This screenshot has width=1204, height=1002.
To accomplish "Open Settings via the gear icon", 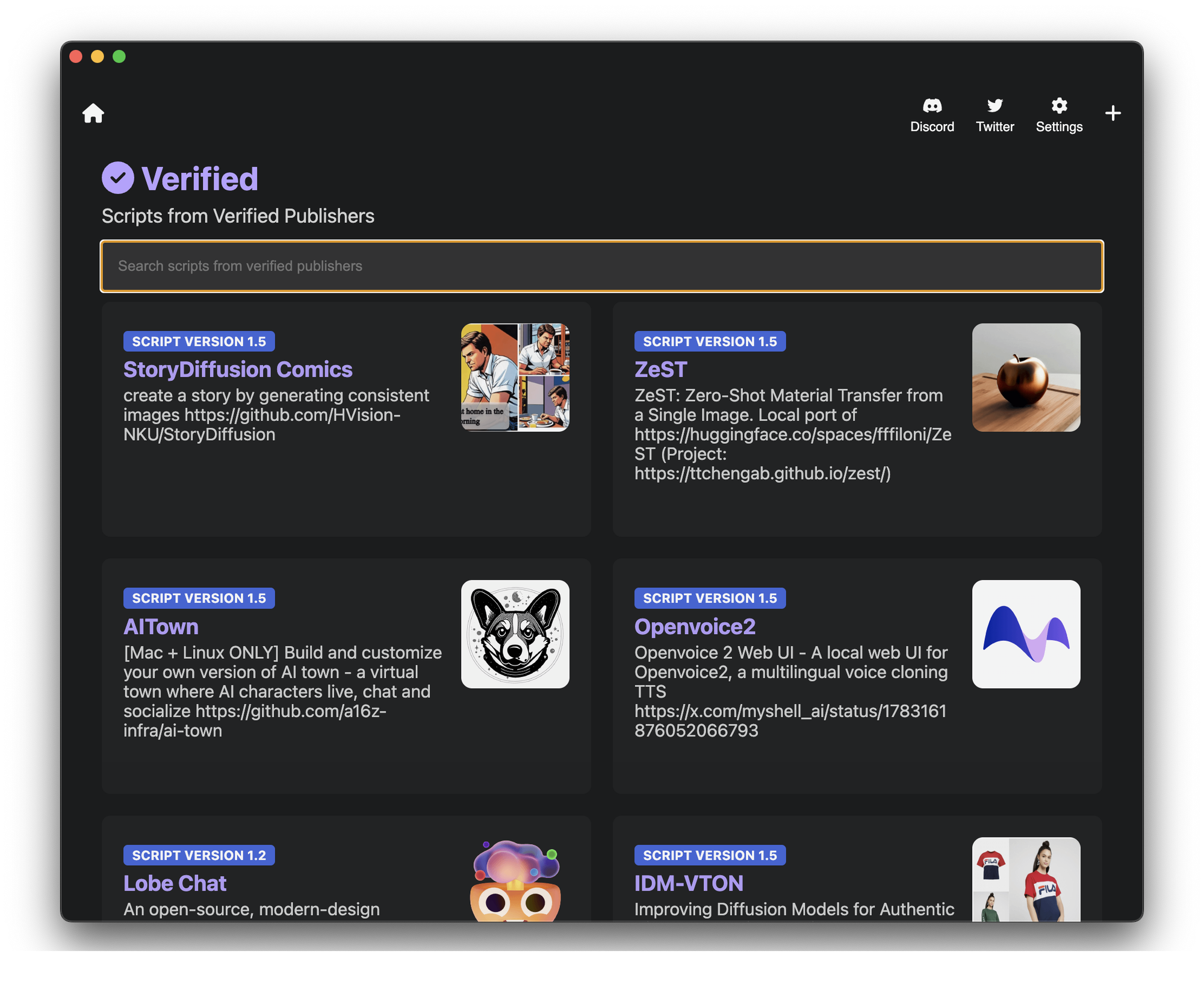I will point(1059,106).
